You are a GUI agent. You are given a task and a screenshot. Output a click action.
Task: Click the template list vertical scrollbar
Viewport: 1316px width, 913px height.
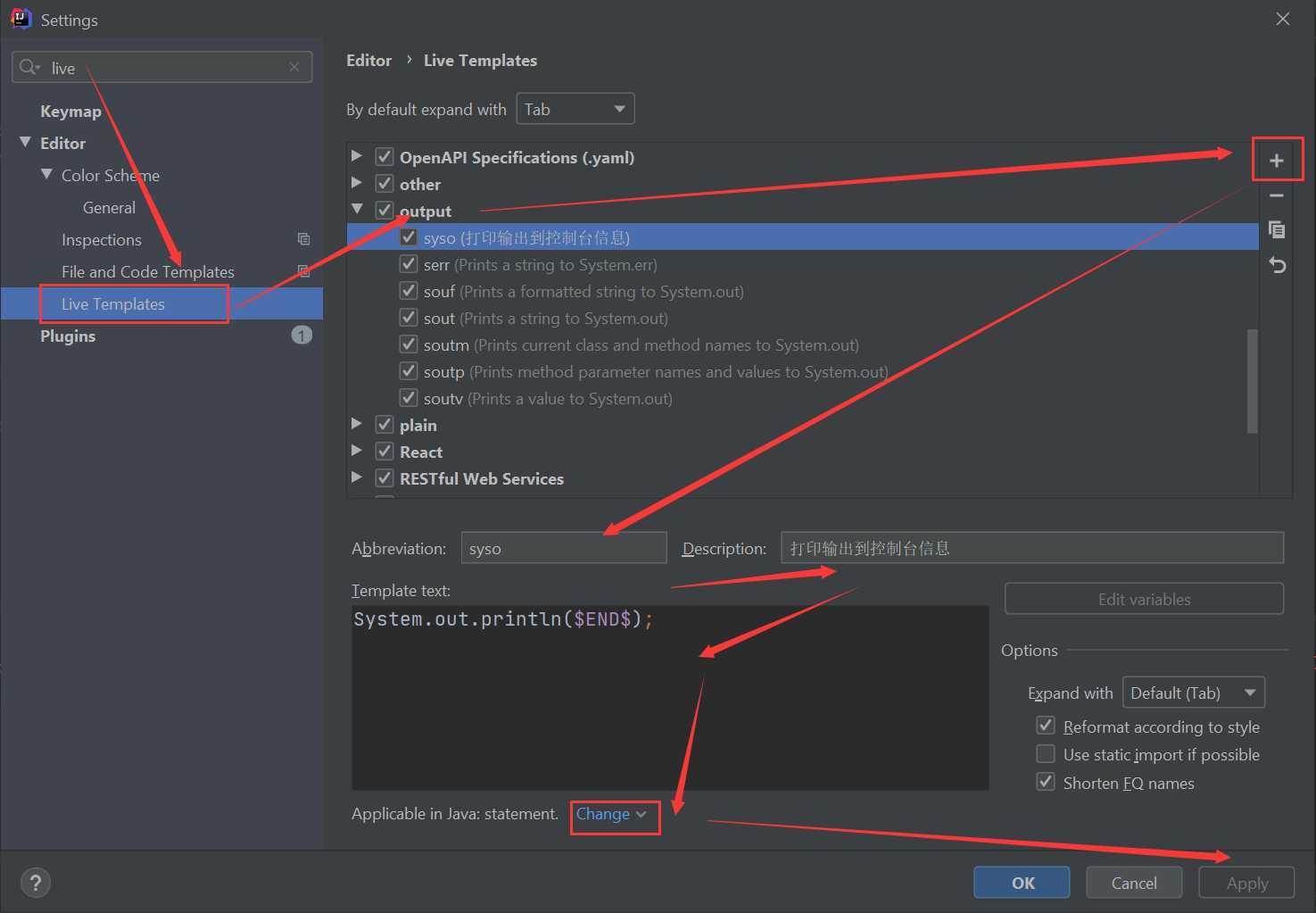1253,380
